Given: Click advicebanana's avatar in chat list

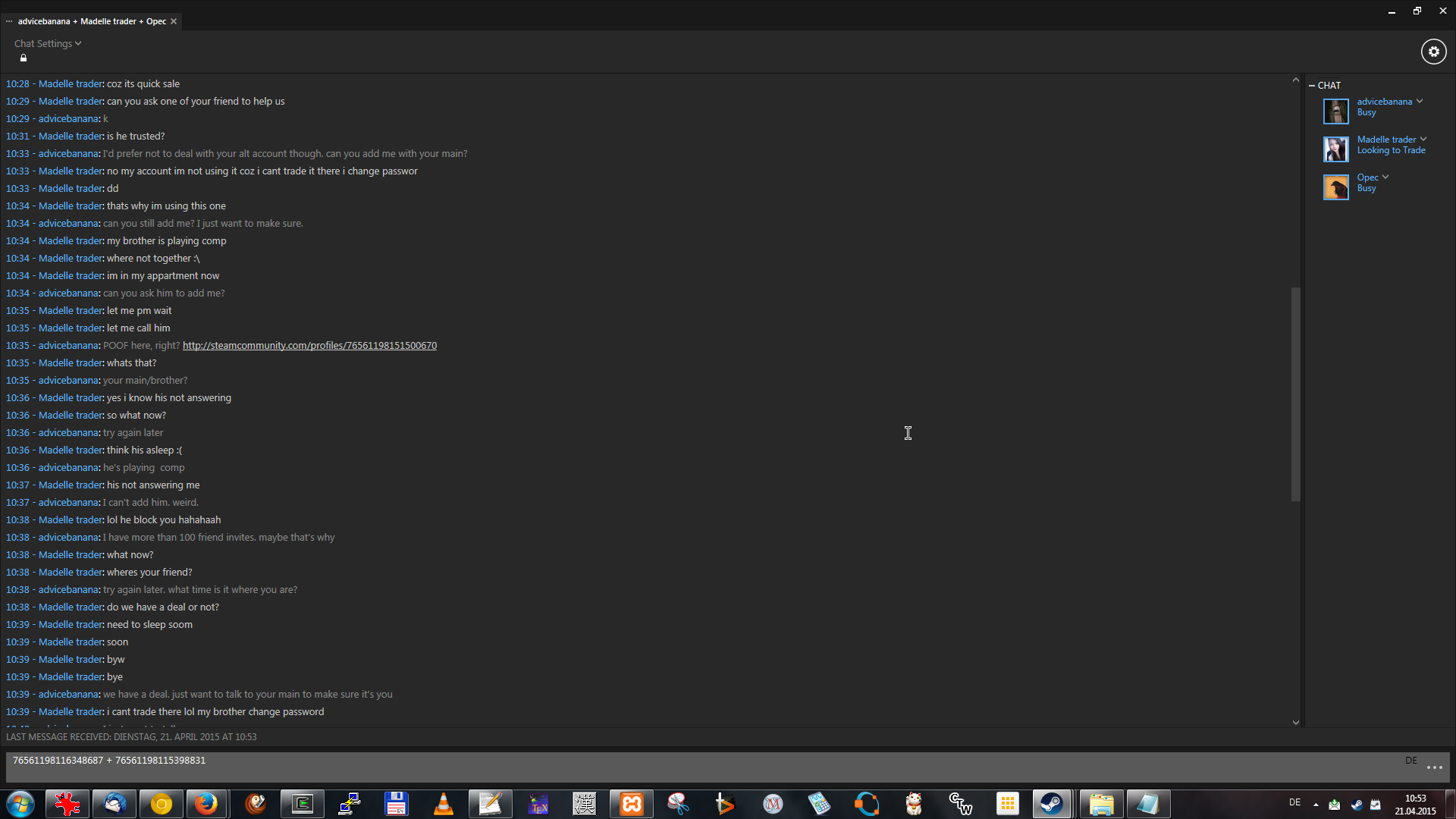Looking at the screenshot, I should pyautogui.click(x=1335, y=111).
